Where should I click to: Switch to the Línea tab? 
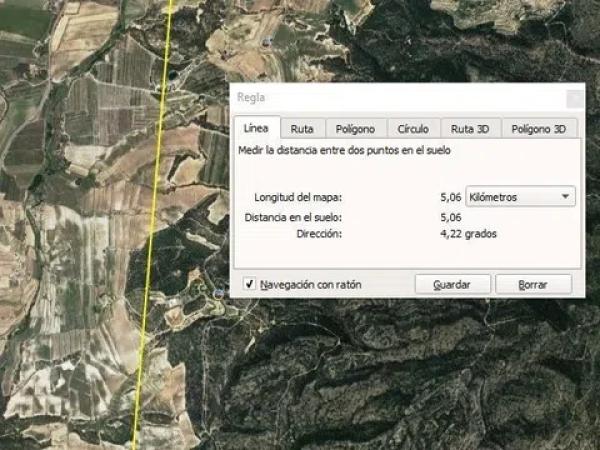pos(256,129)
